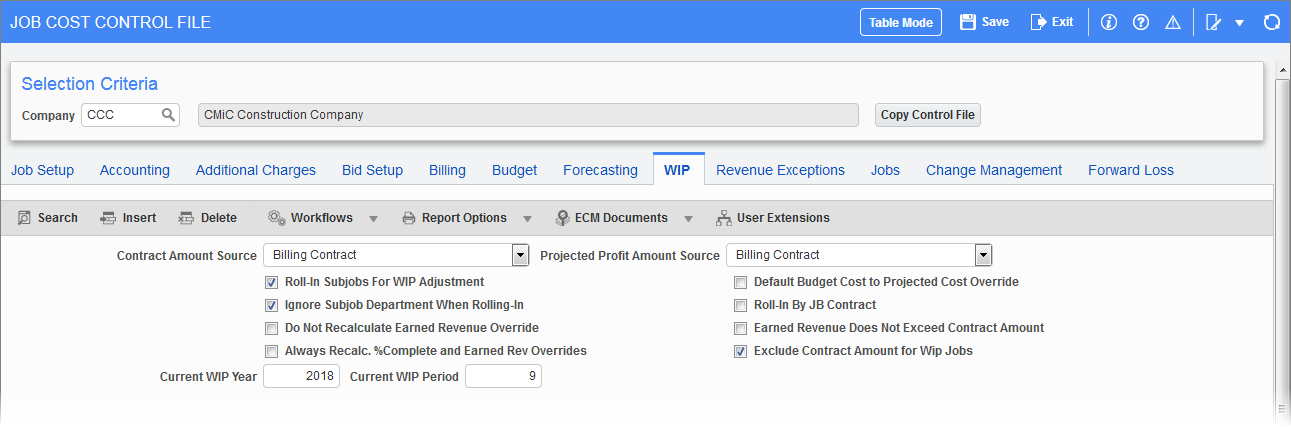Open the information circle icon

point(1108,22)
